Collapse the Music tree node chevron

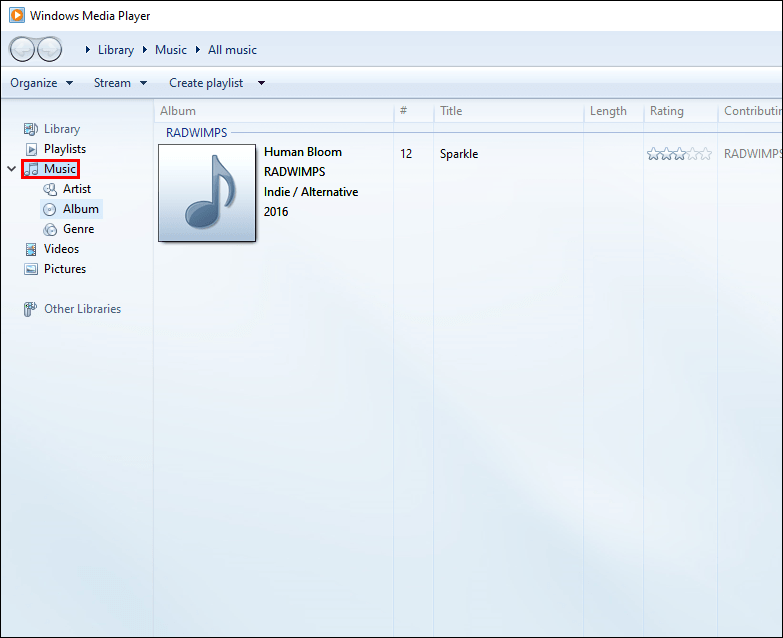point(11,169)
